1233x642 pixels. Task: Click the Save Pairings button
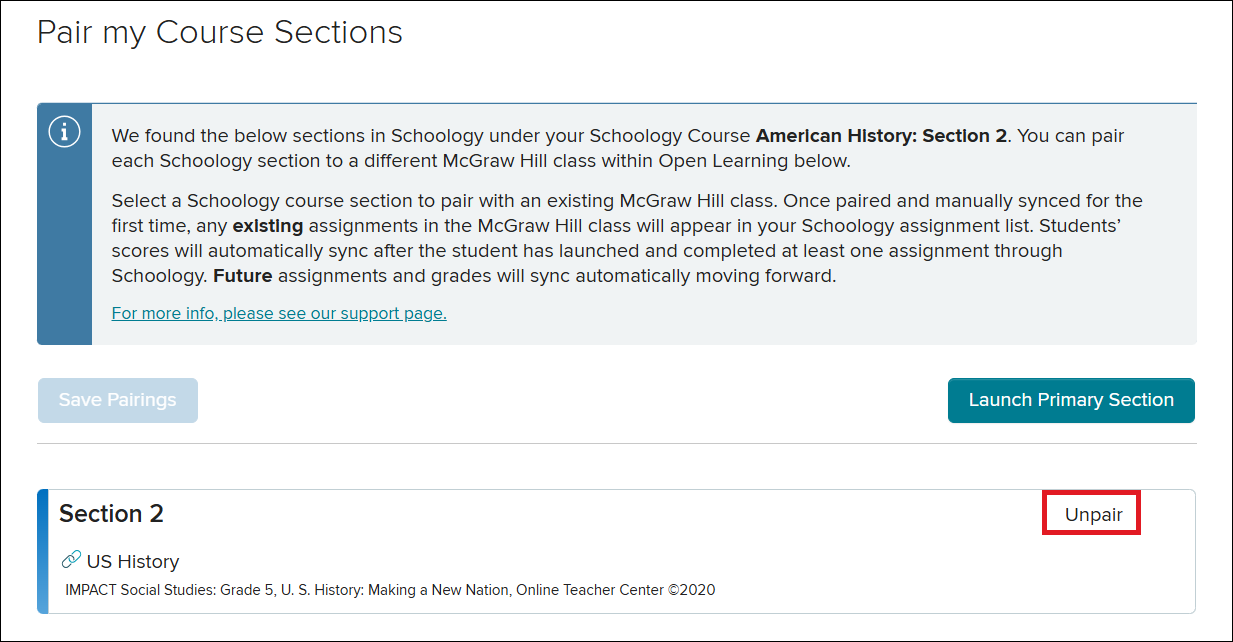(118, 400)
